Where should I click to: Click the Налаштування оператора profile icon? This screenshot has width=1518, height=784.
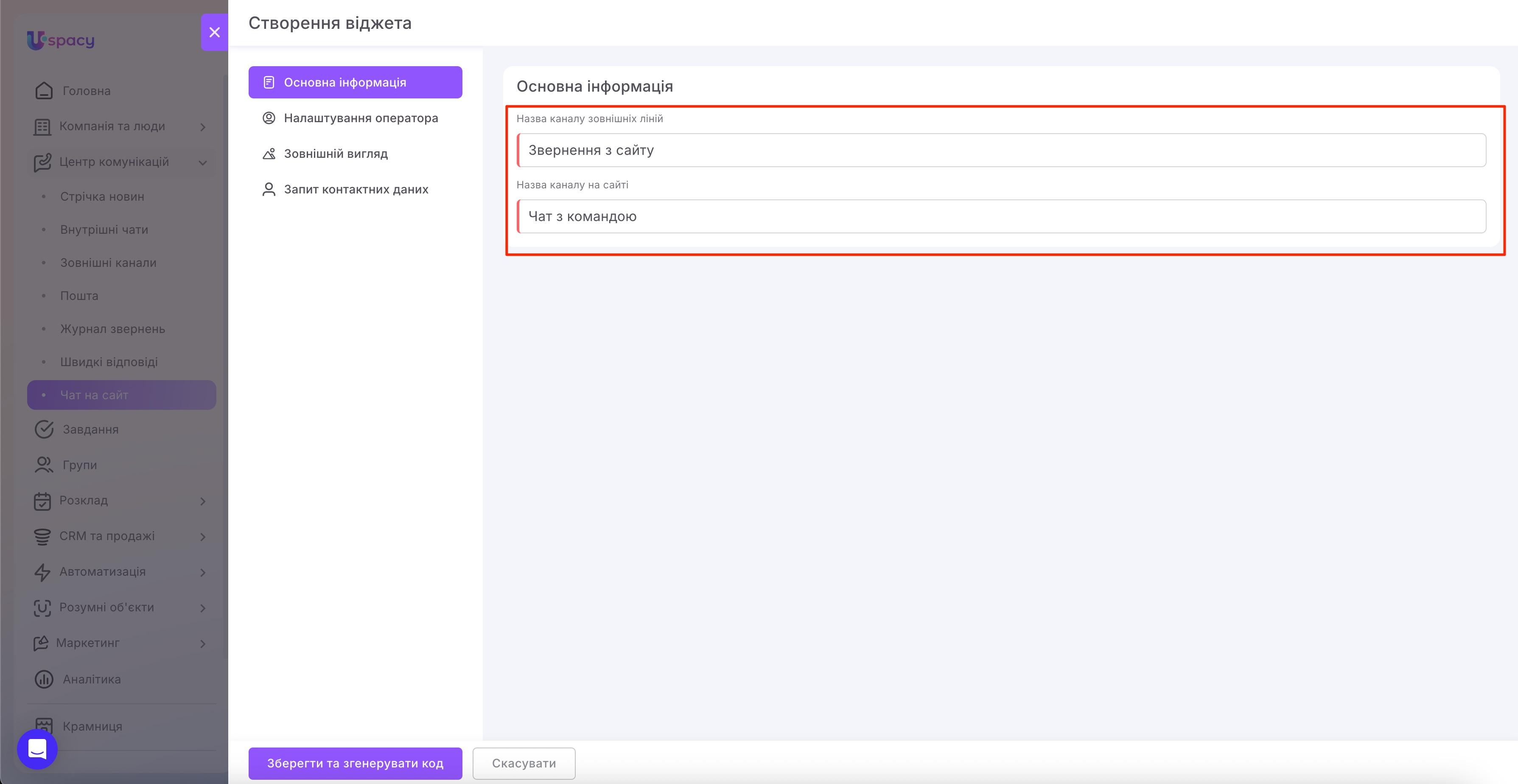269,118
